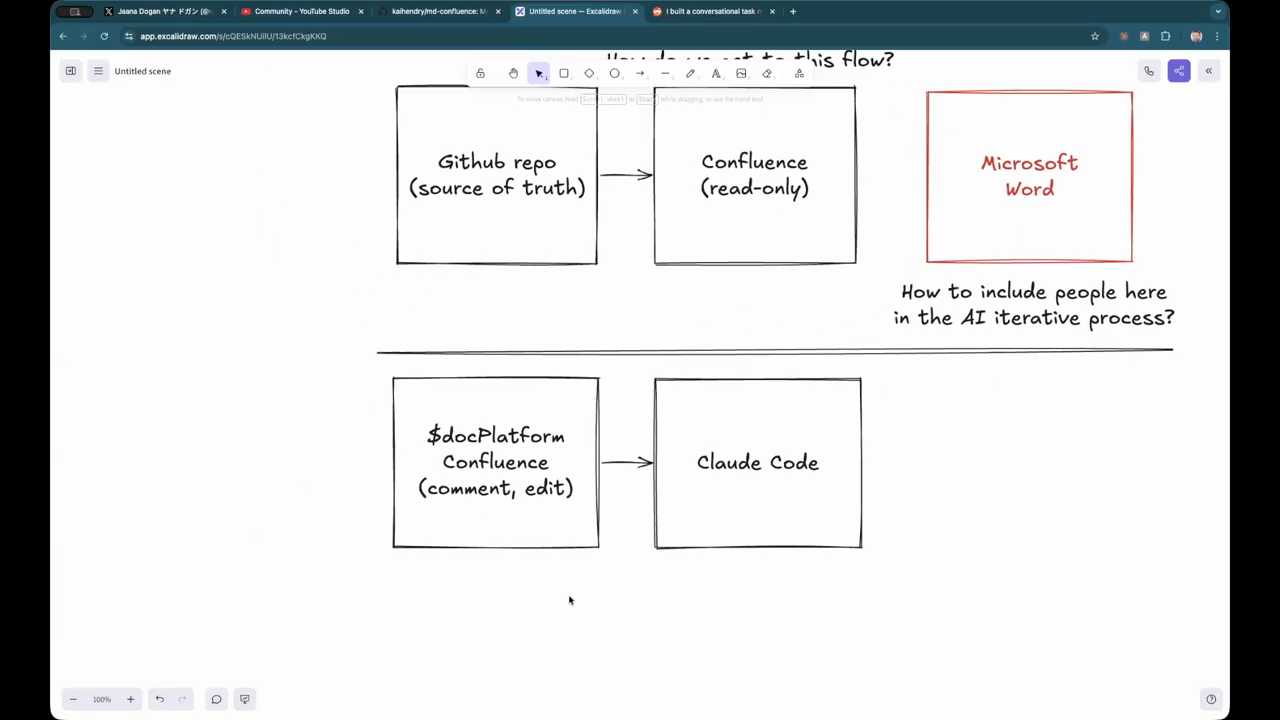Switch to the Eraser tool
This screenshot has width=1280, height=720.
coord(767,73)
